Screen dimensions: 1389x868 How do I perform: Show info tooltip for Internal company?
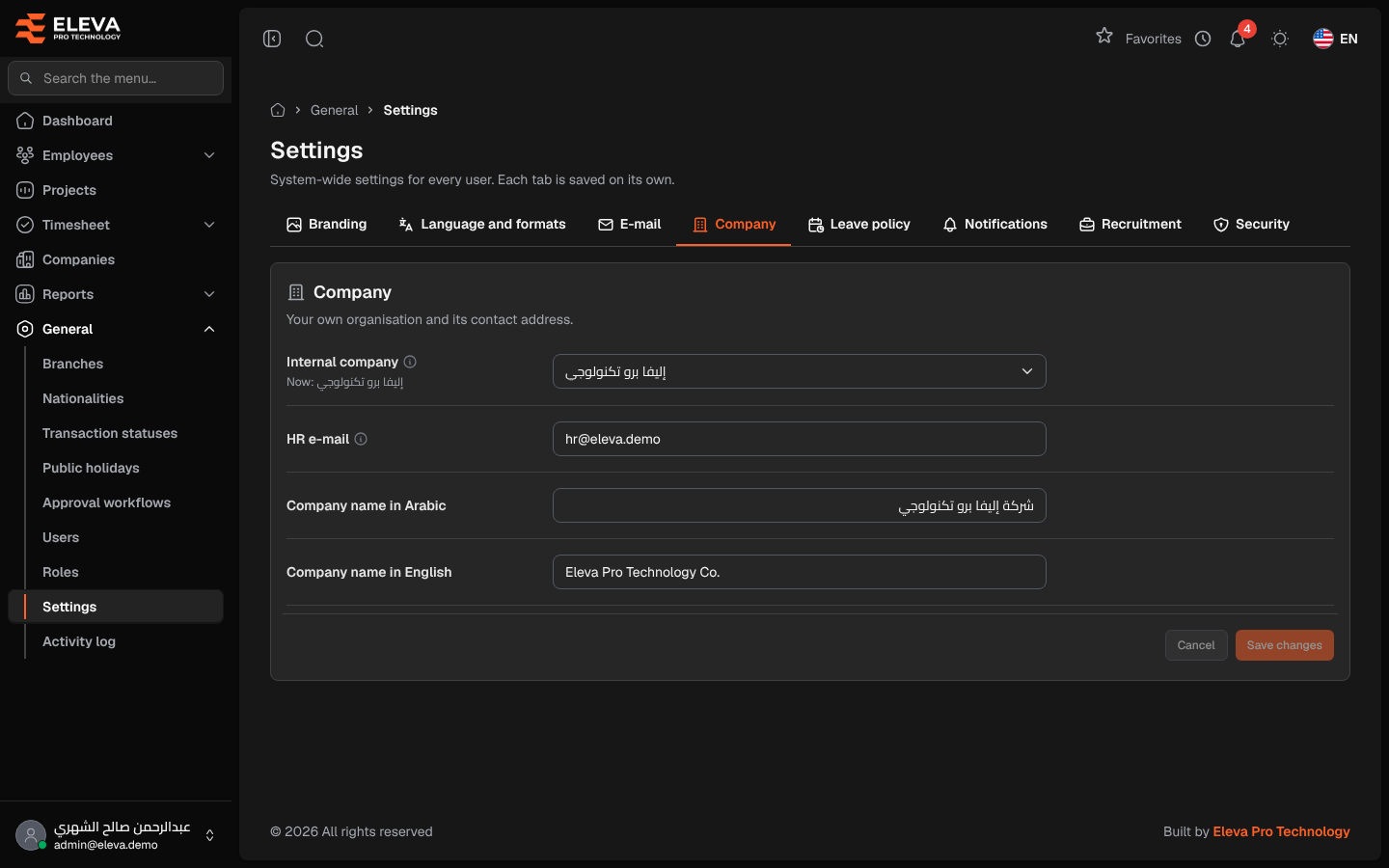(x=410, y=362)
